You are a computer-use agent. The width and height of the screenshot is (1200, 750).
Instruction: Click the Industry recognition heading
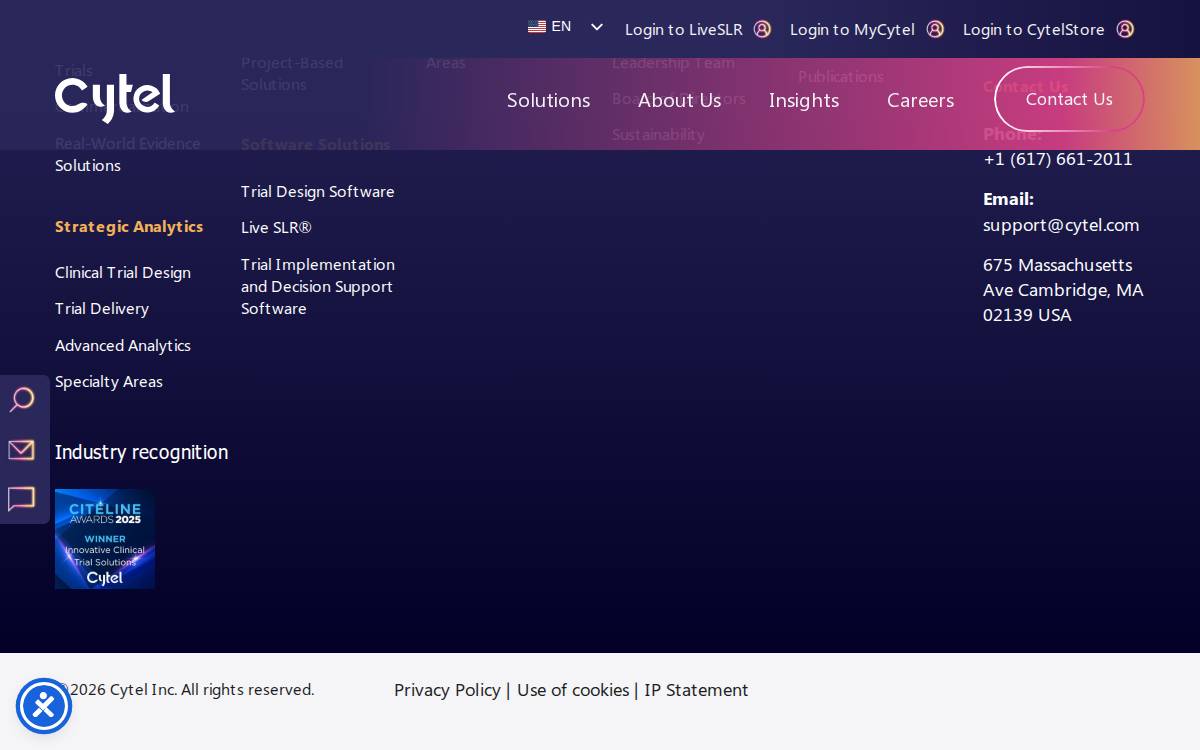[x=141, y=452]
